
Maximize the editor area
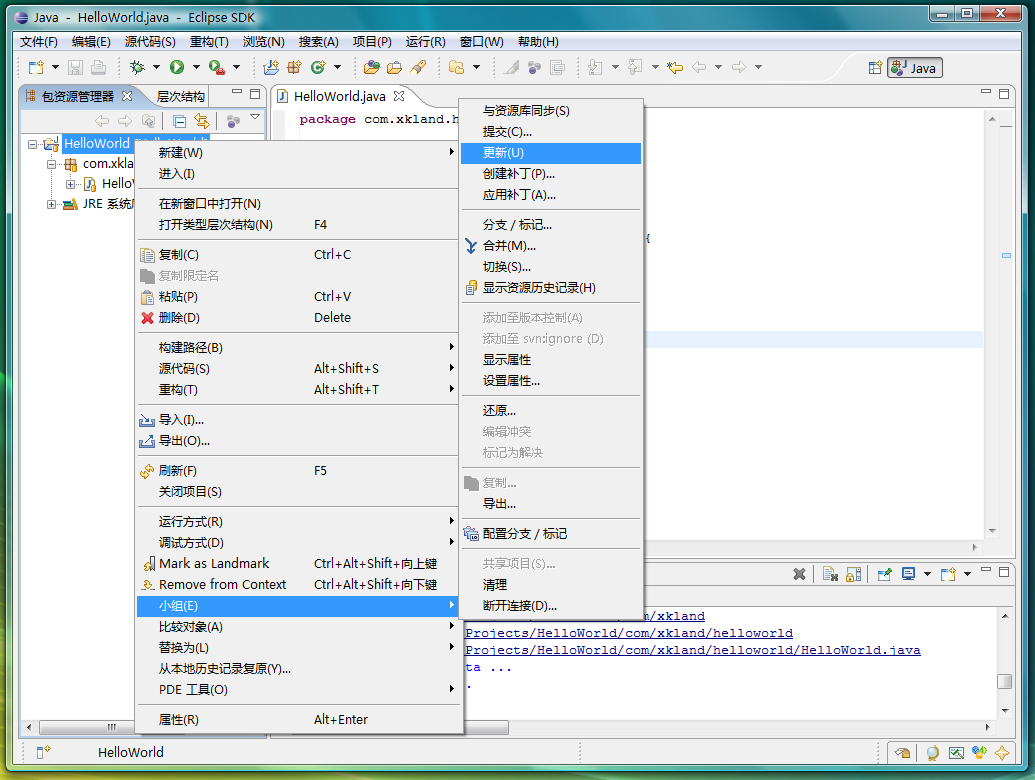tap(1004, 94)
